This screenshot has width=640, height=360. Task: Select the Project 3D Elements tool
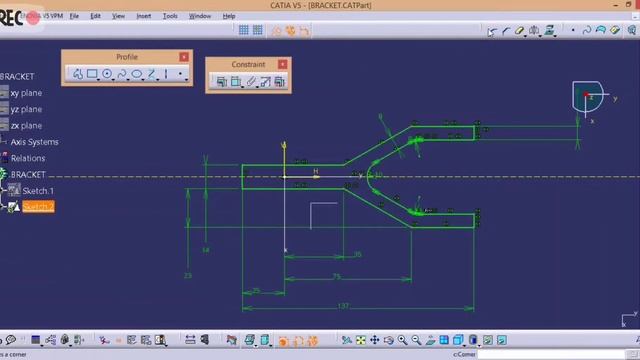[549, 30]
